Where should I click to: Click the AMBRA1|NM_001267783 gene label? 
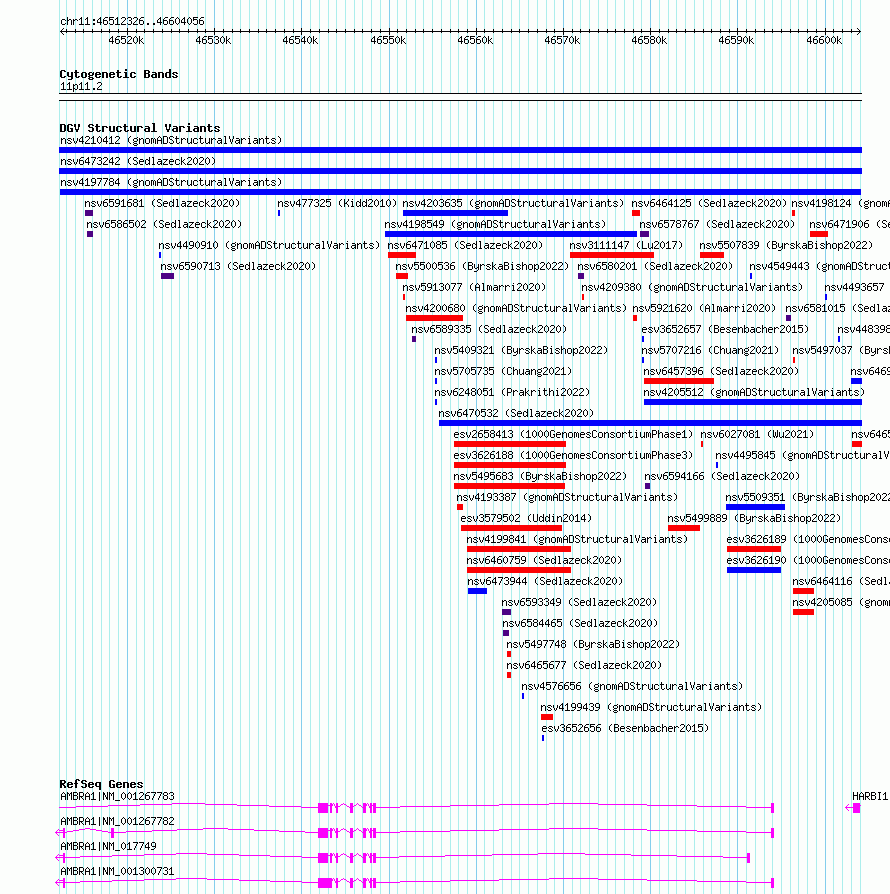point(117,797)
